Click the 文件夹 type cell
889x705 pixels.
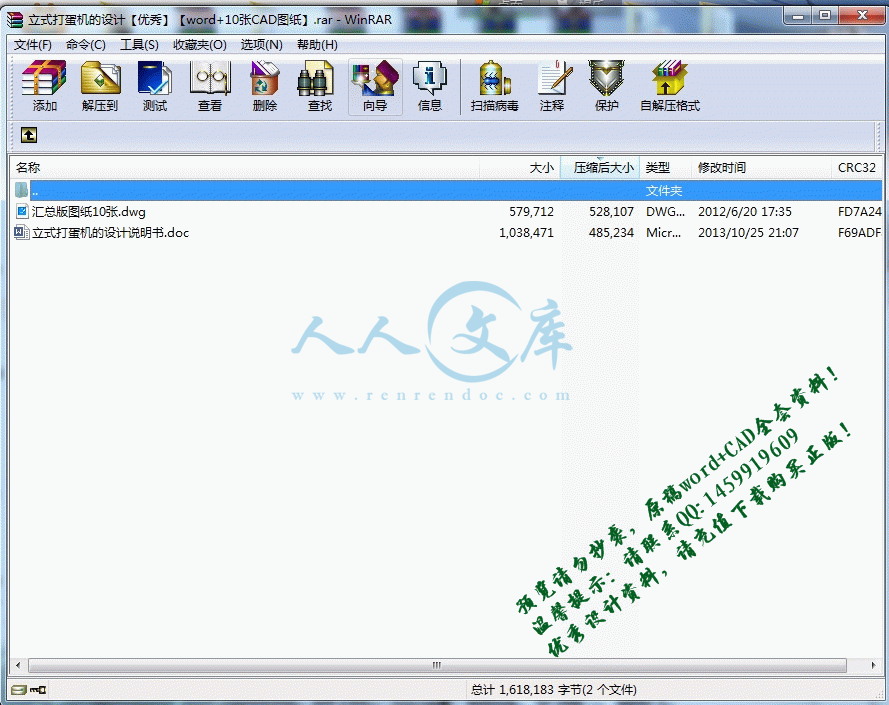664,191
